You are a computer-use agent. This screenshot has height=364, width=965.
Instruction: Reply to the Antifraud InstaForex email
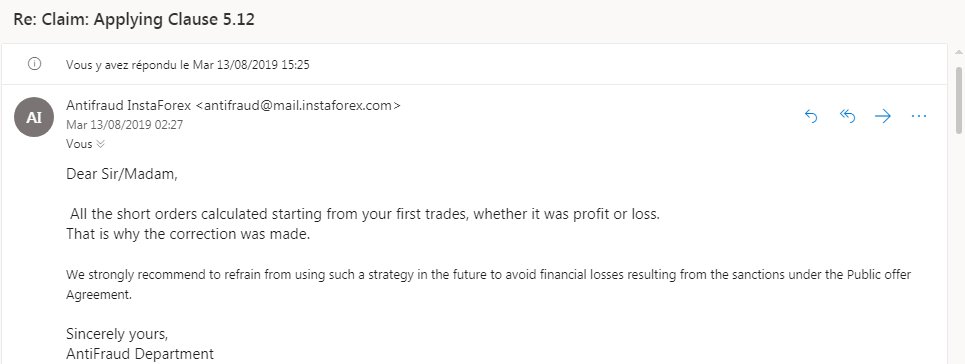coord(811,116)
